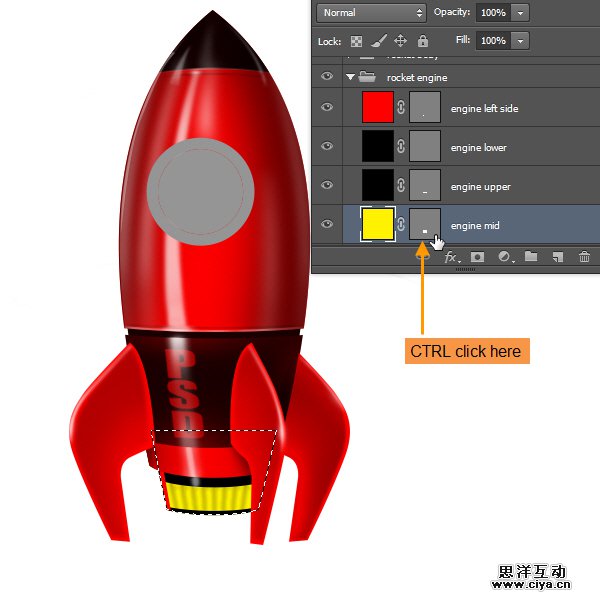Click vector mask thumbnail of engine lower
The image size is (600, 600).
pos(425,146)
